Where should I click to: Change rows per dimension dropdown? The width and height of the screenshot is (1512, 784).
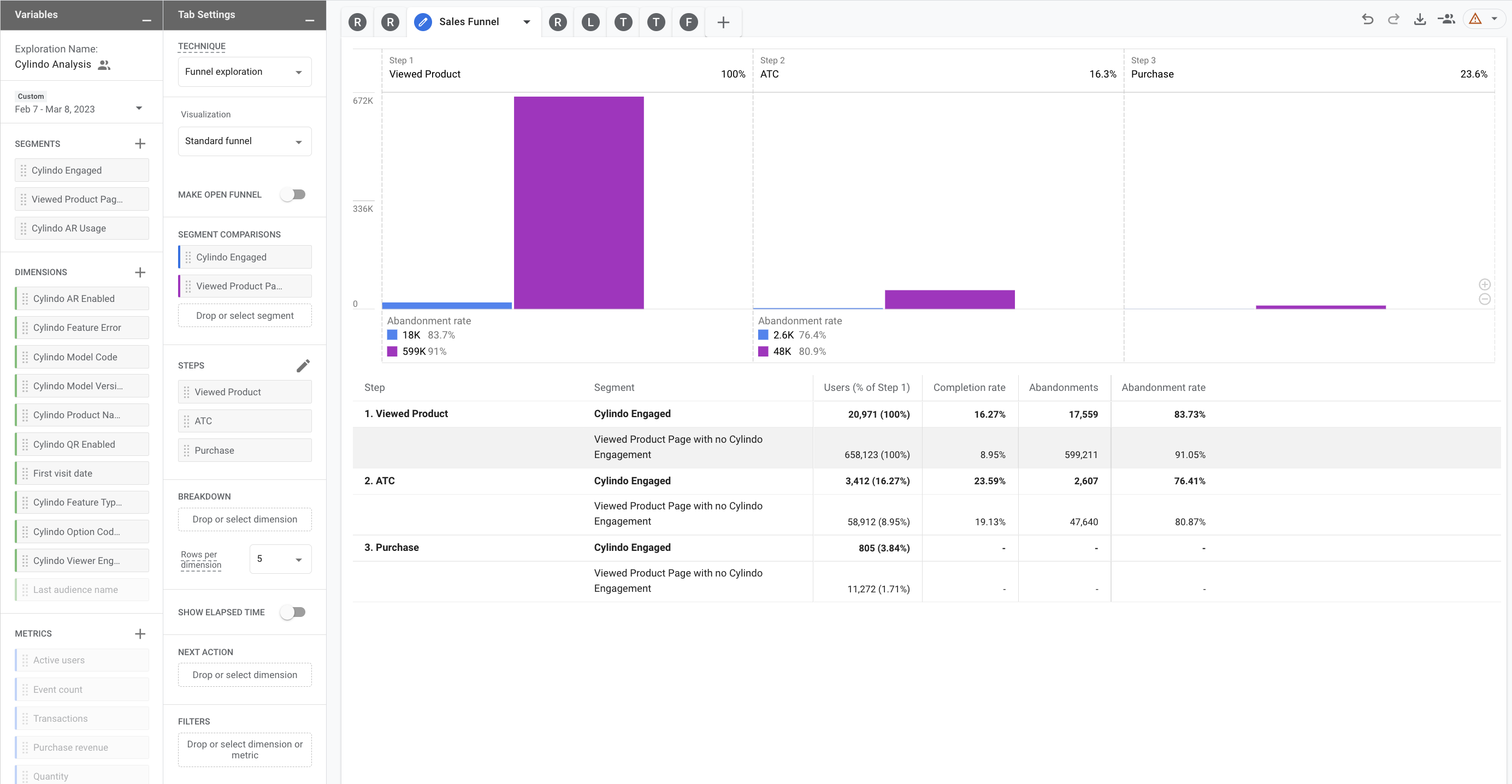point(280,559)
